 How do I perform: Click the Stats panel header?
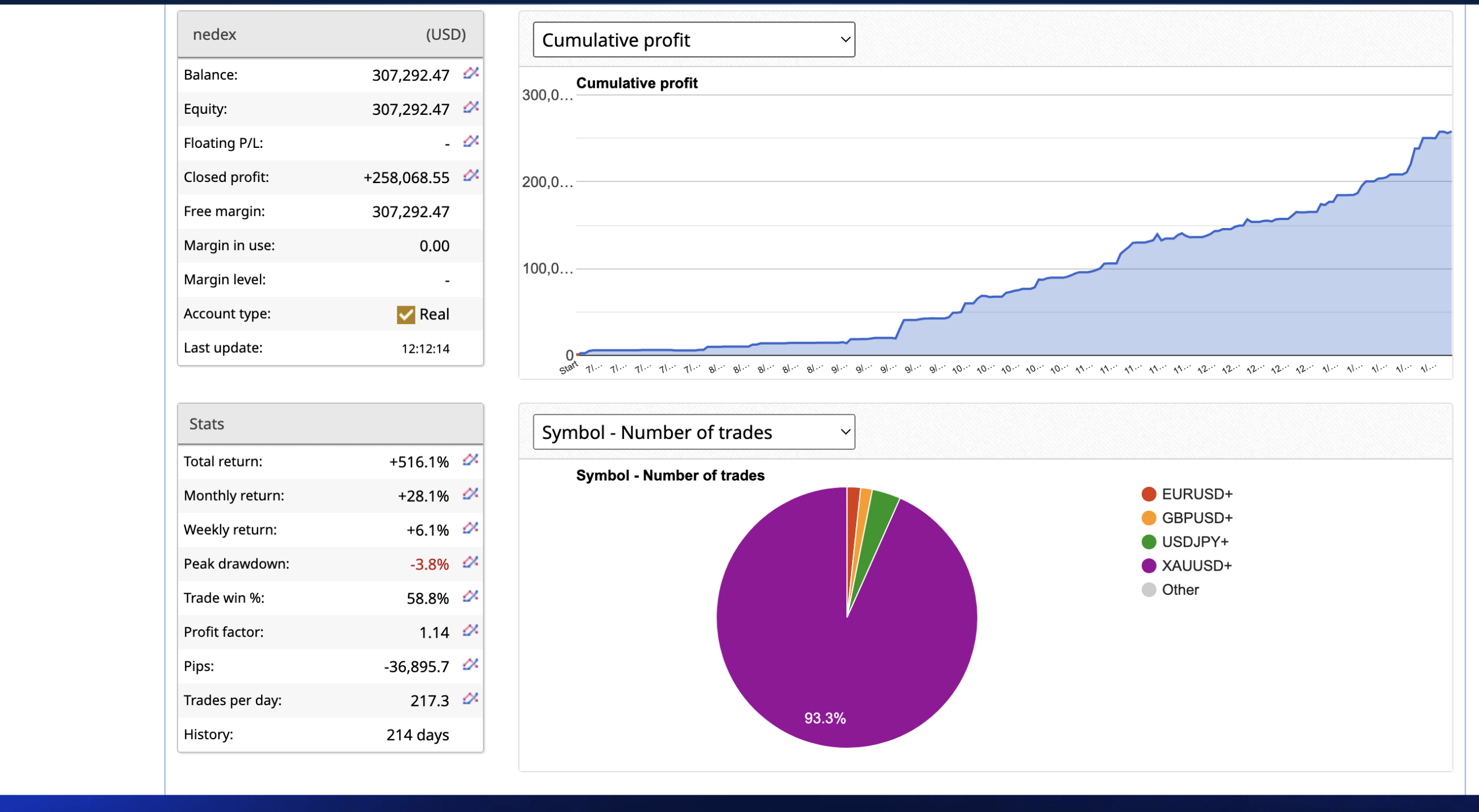[330, 423]
